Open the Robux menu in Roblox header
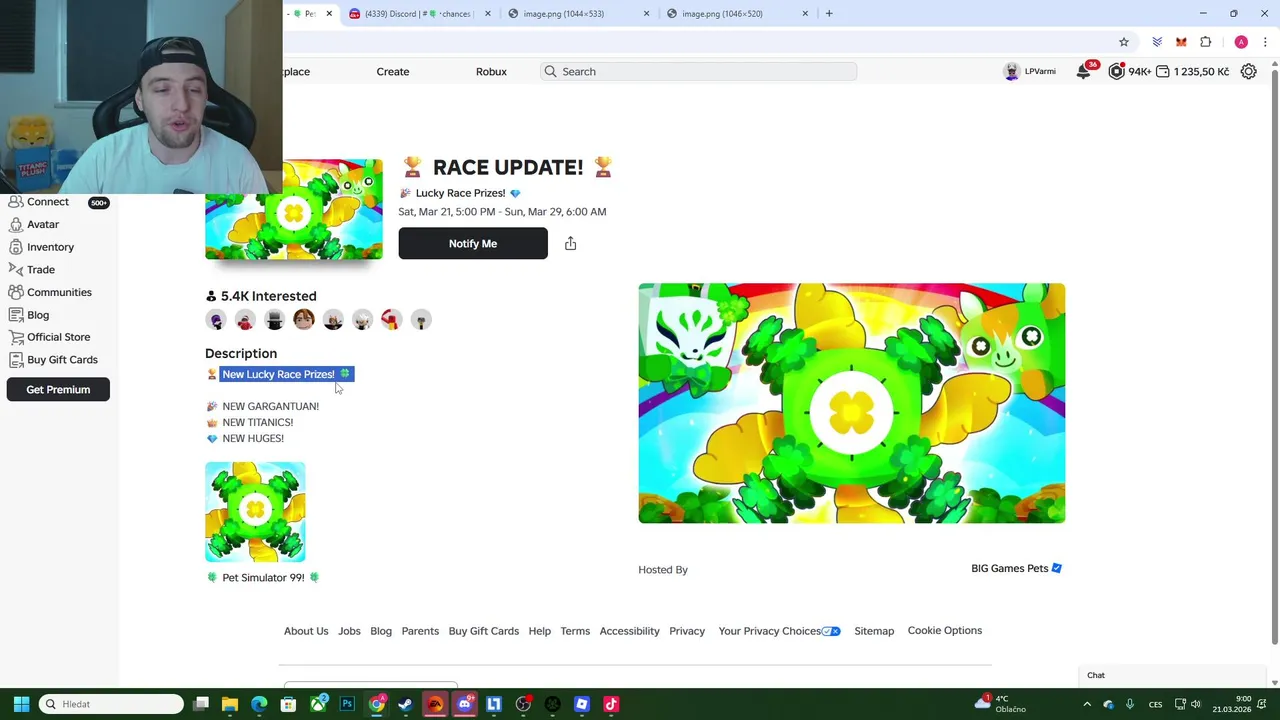The width and height of the screenshot is (1280, 720). (491, 72)
